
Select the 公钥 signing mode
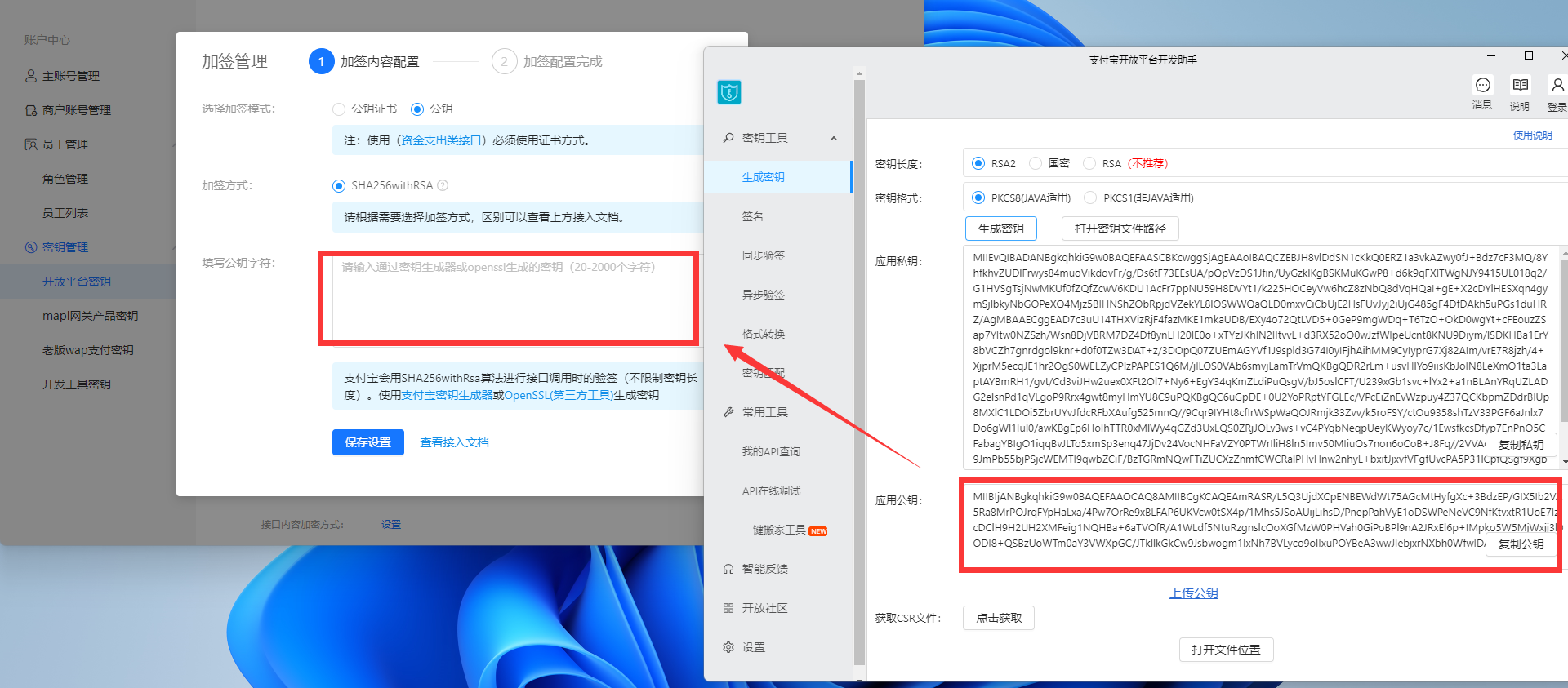(x=417, y=109)
